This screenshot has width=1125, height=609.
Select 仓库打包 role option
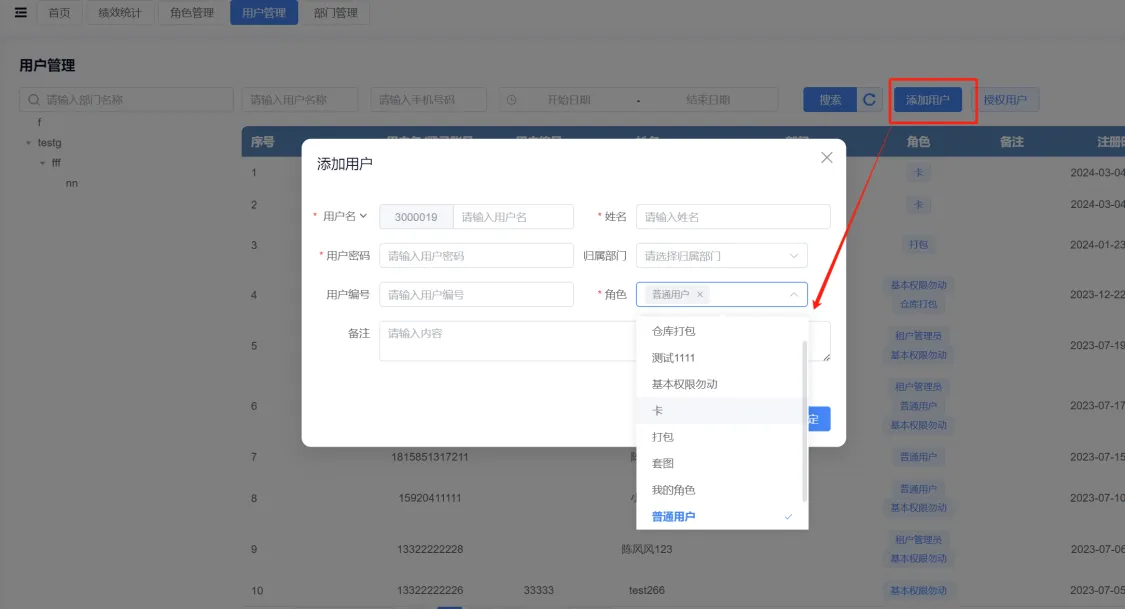pyautogui.click(x=673, y=331)
